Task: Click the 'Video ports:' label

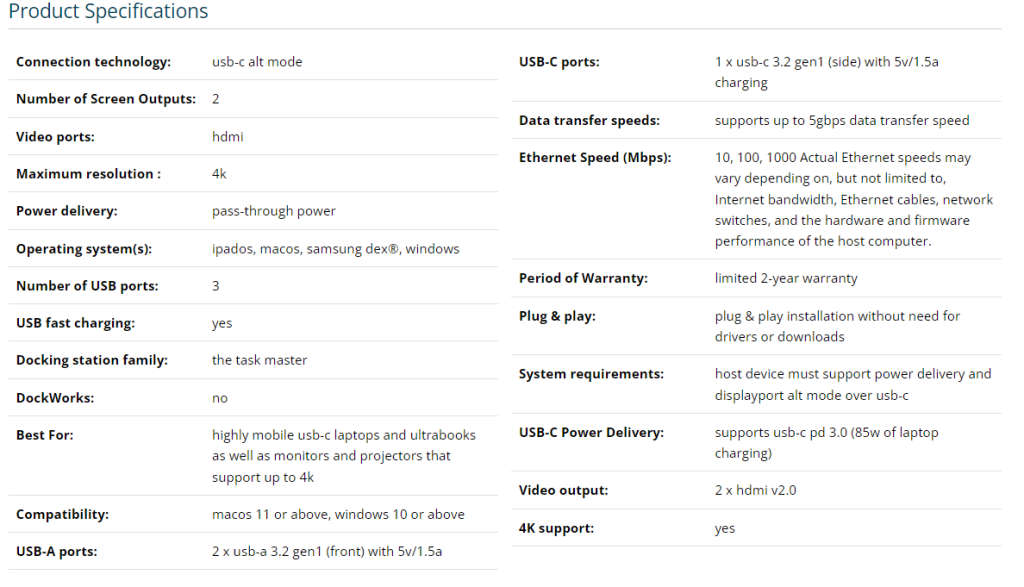Action: tap(55, 137)
